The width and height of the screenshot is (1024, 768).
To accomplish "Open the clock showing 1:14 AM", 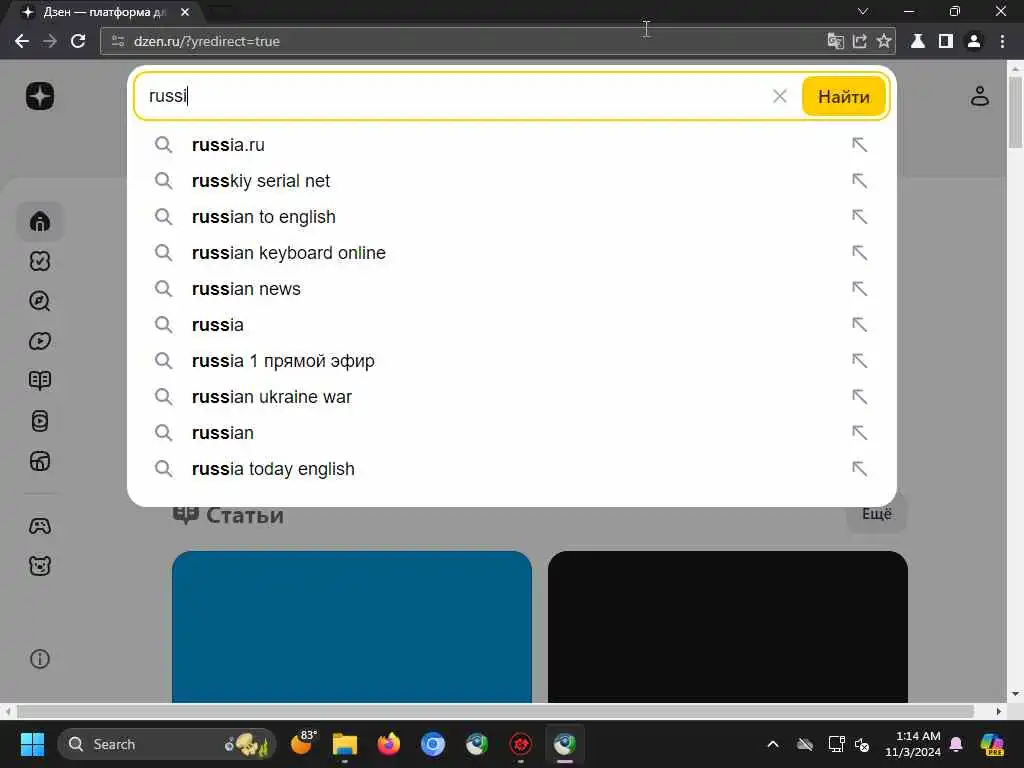I will [913, 744].
